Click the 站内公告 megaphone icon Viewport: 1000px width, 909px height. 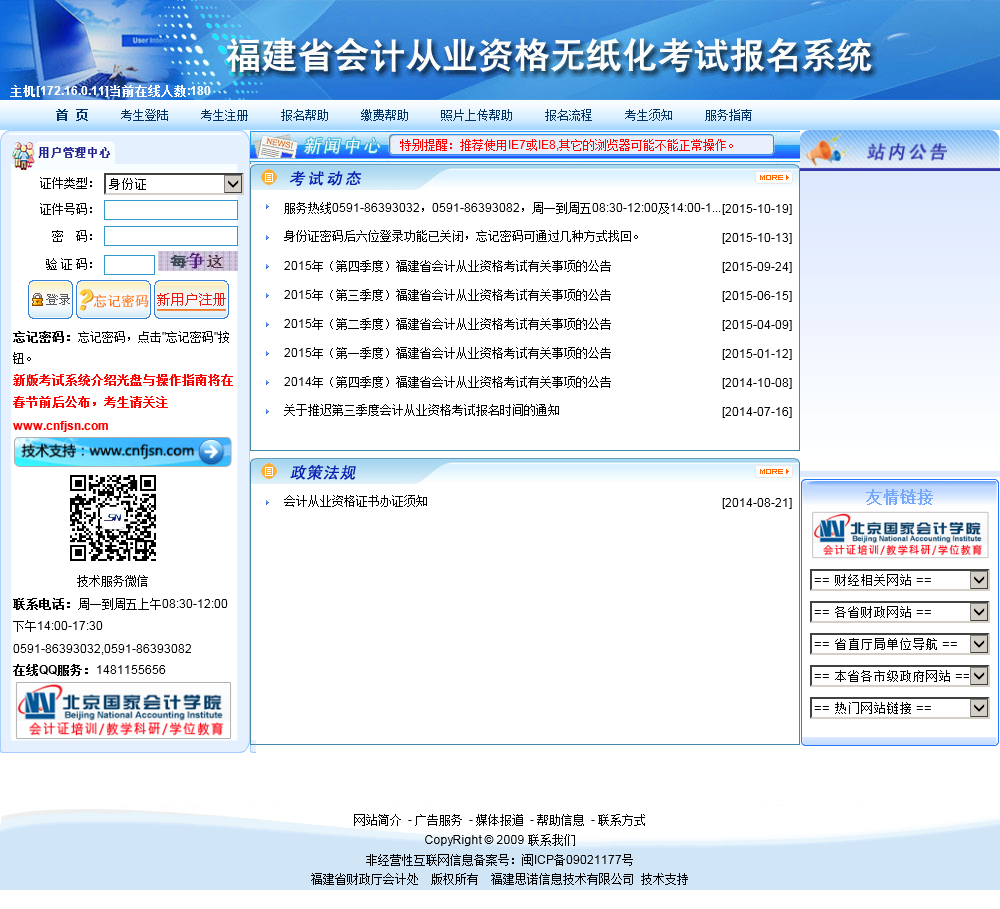pos(825,151)
